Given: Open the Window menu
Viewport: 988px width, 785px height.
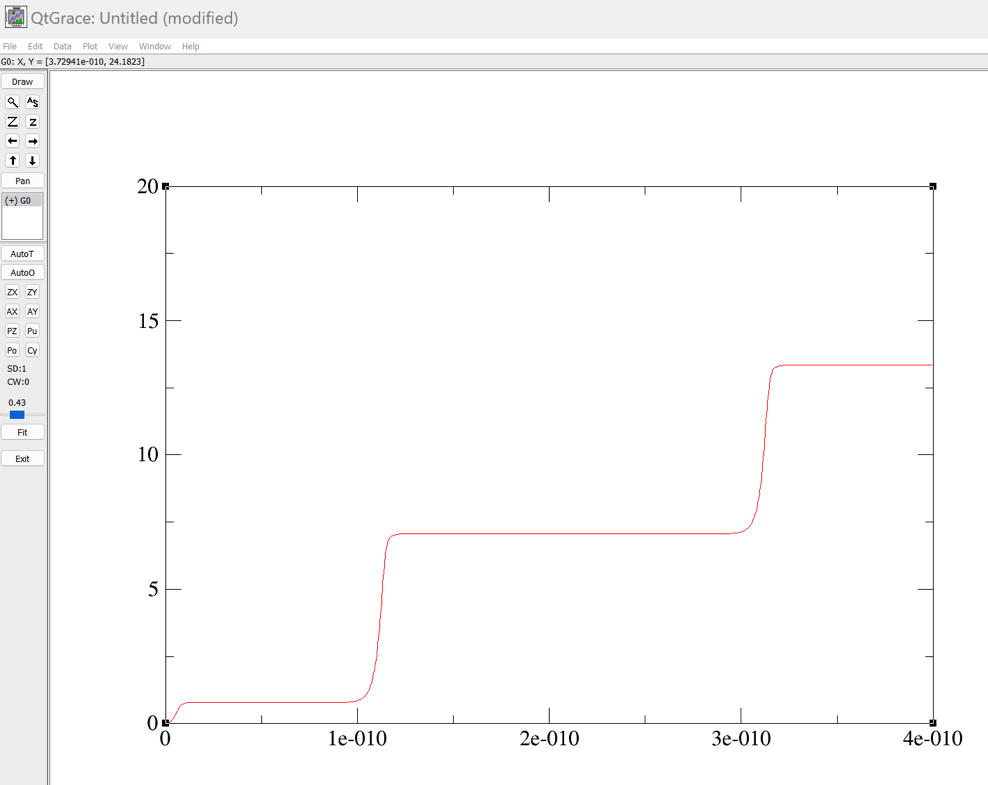Looking at the screenshot, I should click(155, 46).
